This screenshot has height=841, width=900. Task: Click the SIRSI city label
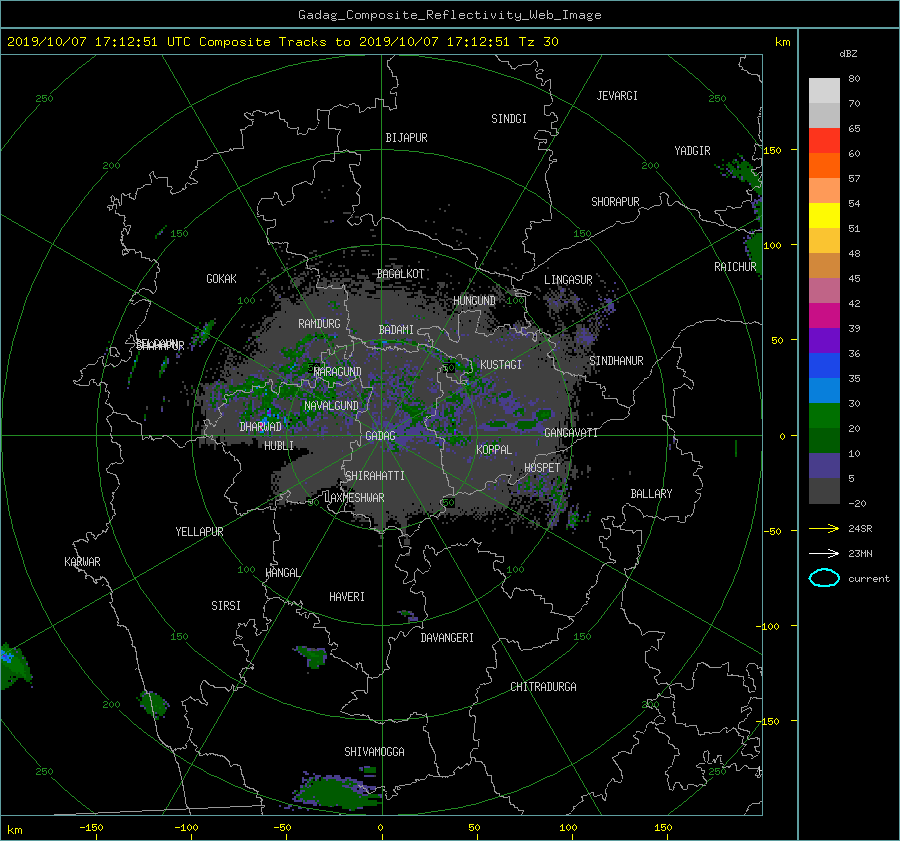[x=226, y=606]
